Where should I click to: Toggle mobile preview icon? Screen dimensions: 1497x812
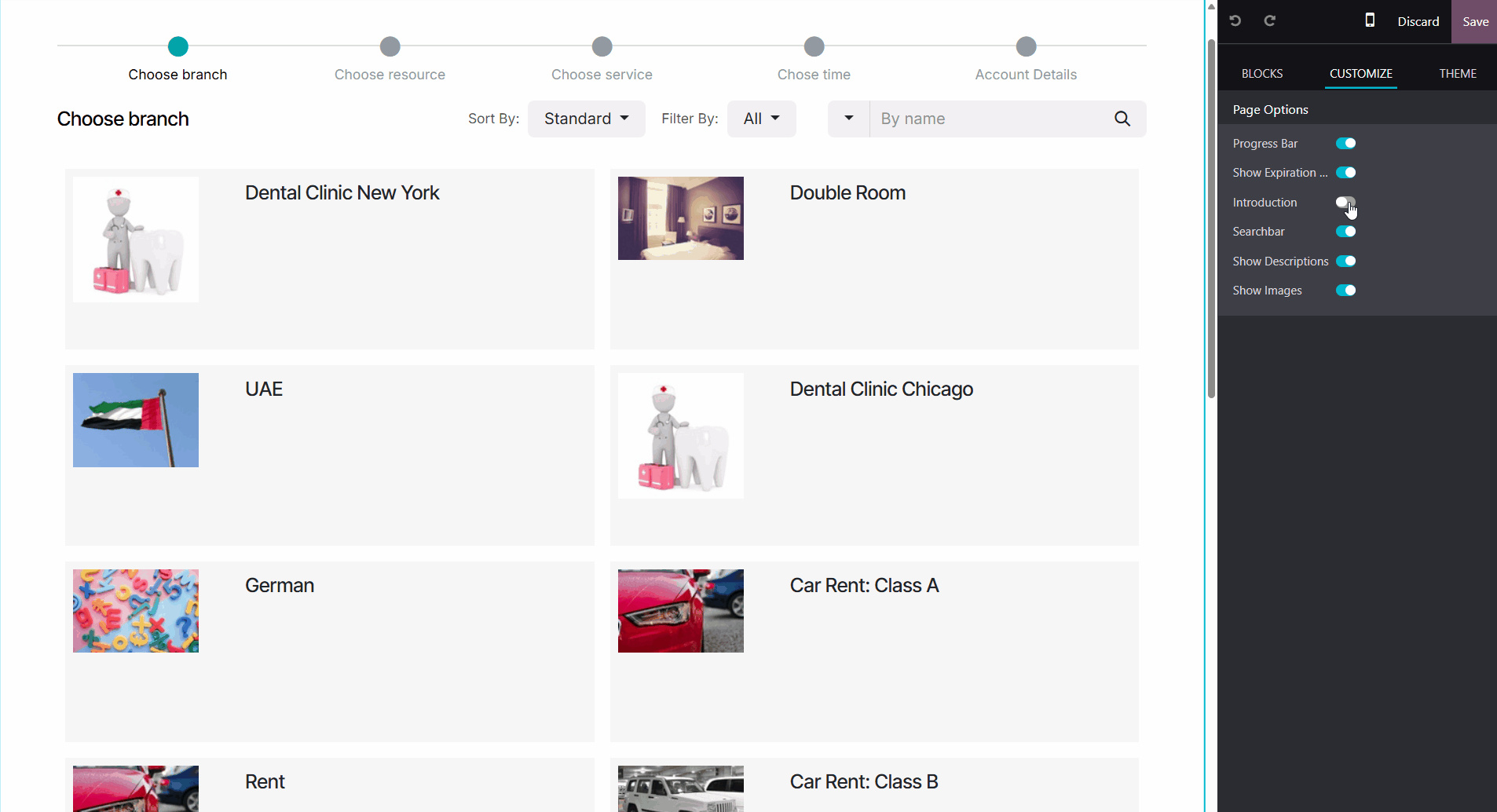(1370, 21)
